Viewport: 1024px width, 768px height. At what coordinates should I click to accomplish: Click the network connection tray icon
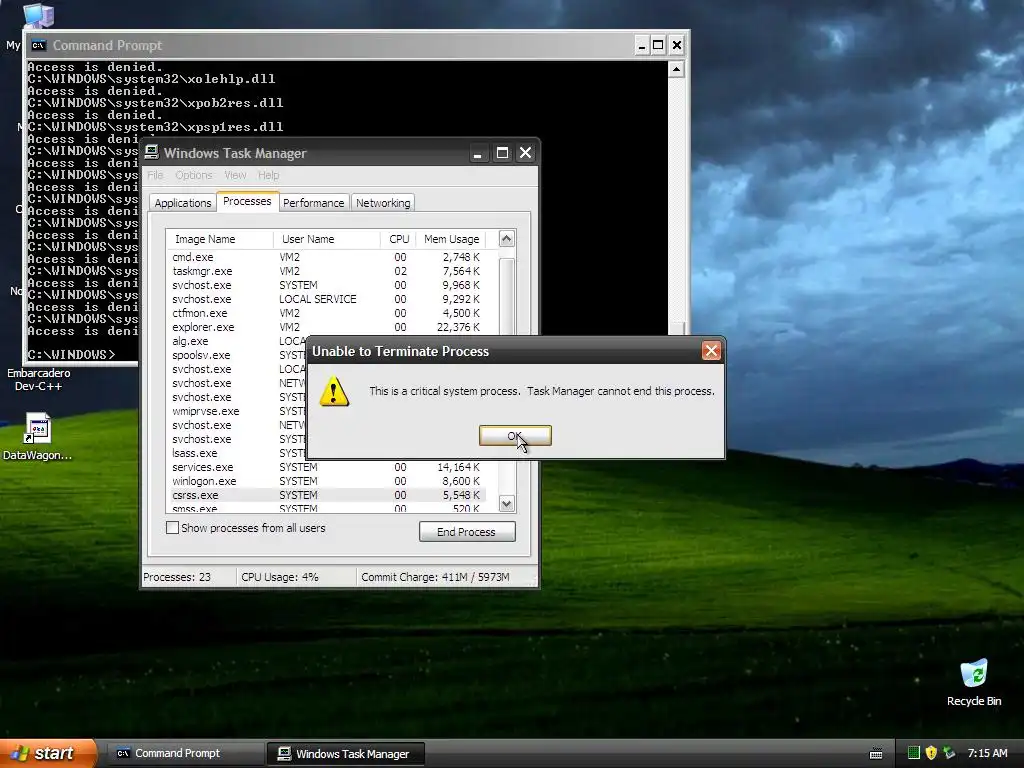[949, 753]
